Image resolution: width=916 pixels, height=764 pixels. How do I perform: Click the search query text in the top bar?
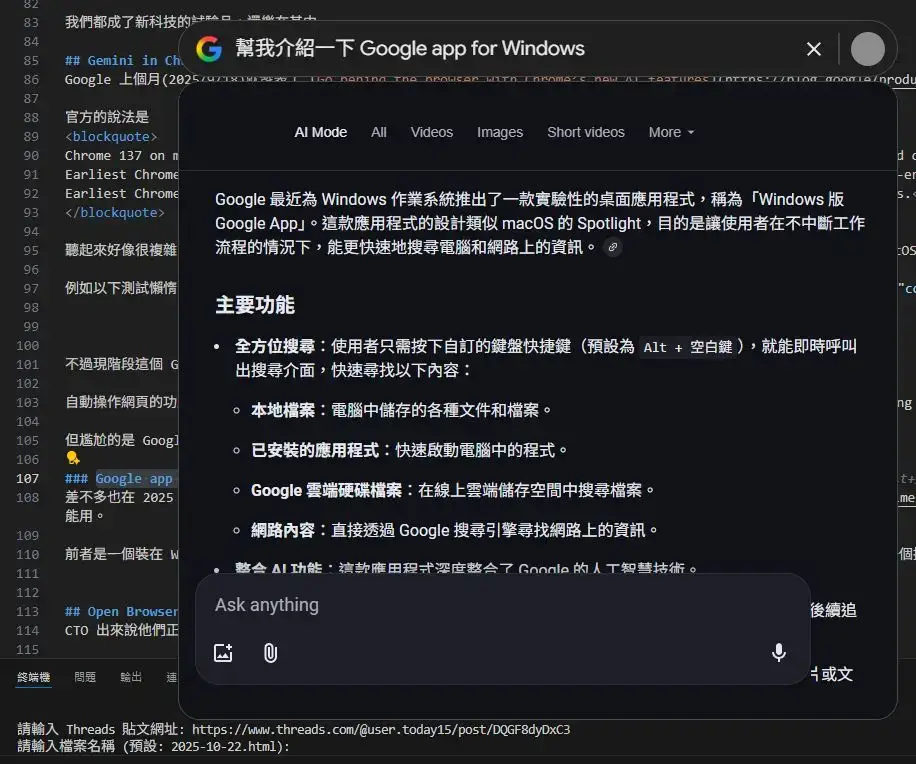pyautogui.click(x=410, y=49)
